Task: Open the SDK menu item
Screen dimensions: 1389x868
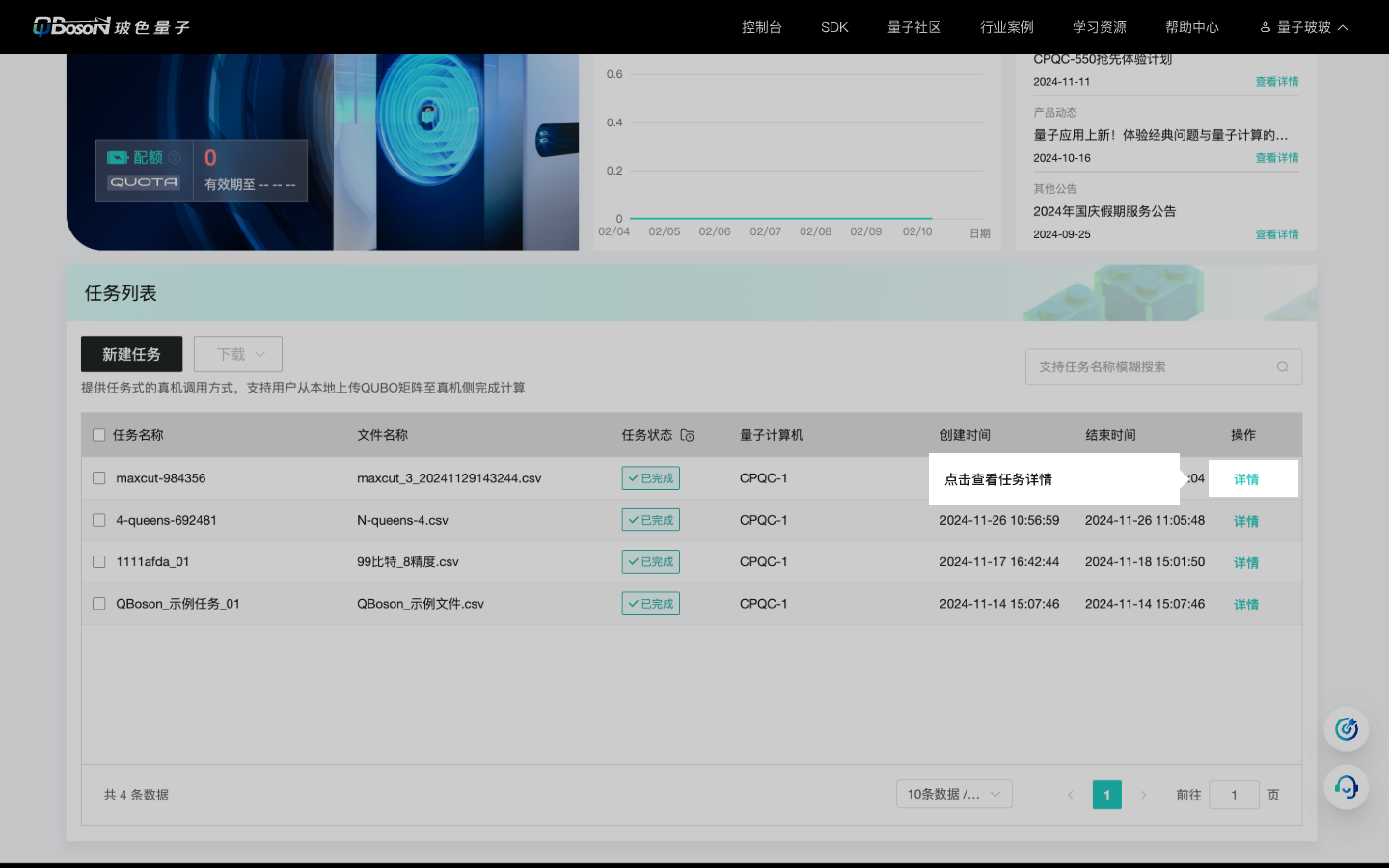Action: click(x=834, y=27)
